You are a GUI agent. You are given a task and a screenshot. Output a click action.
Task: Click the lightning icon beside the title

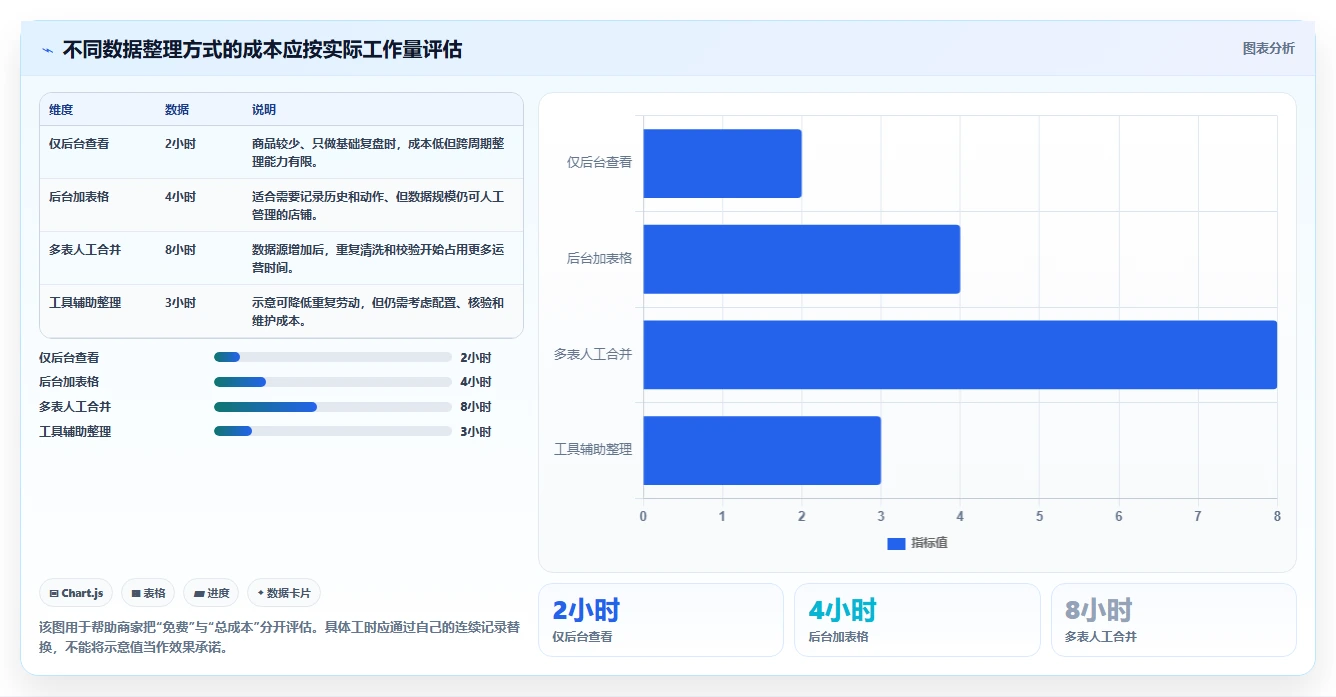coord(48,50)
